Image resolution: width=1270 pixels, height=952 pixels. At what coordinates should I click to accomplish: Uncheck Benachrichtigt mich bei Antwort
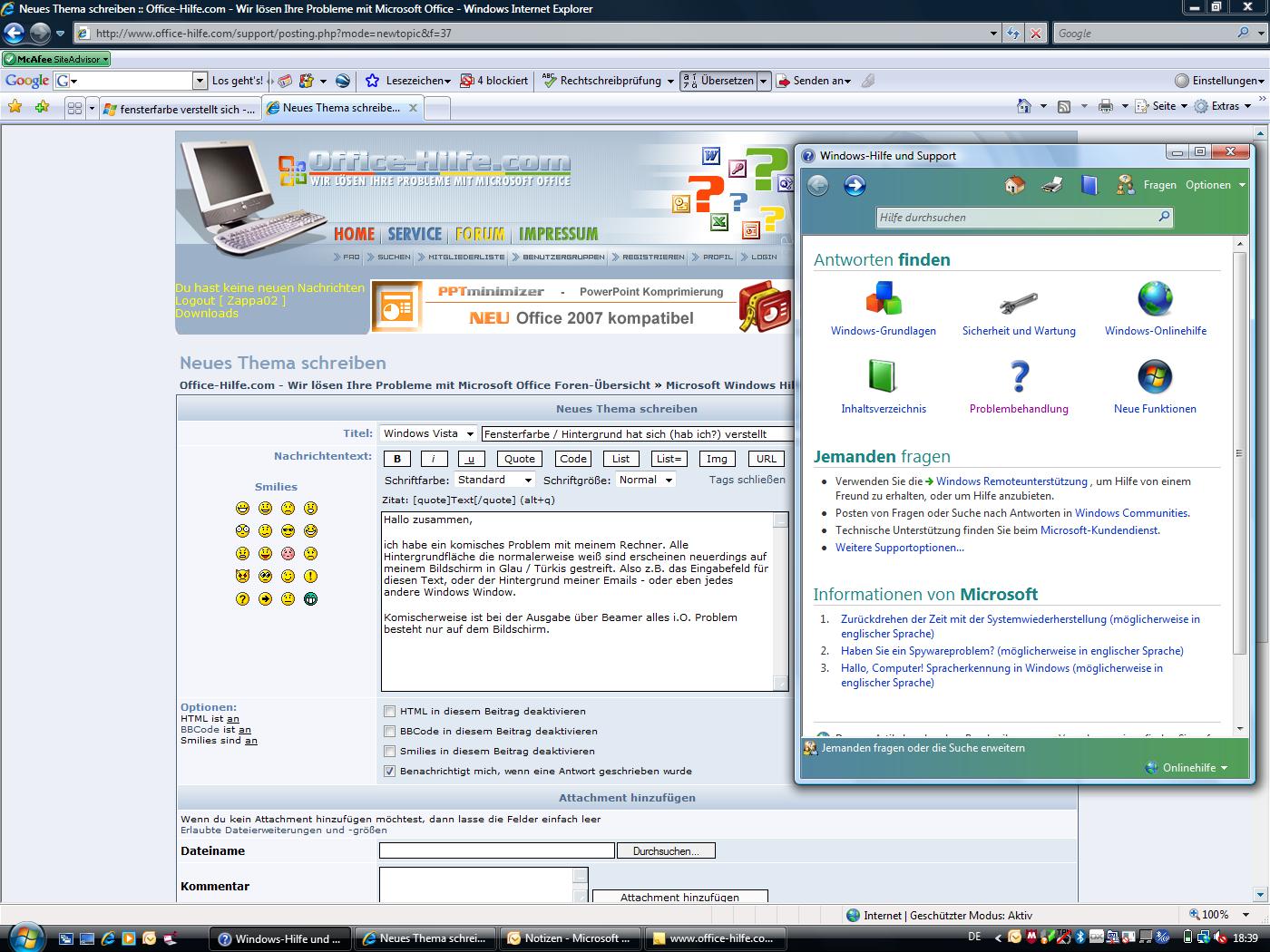click(389, 771)
